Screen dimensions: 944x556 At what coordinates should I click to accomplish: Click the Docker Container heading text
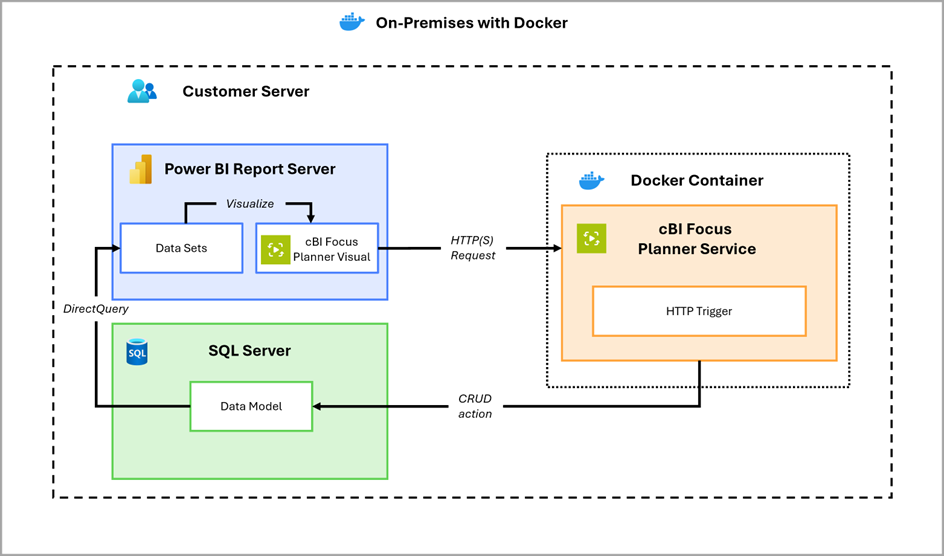point(696,181)
